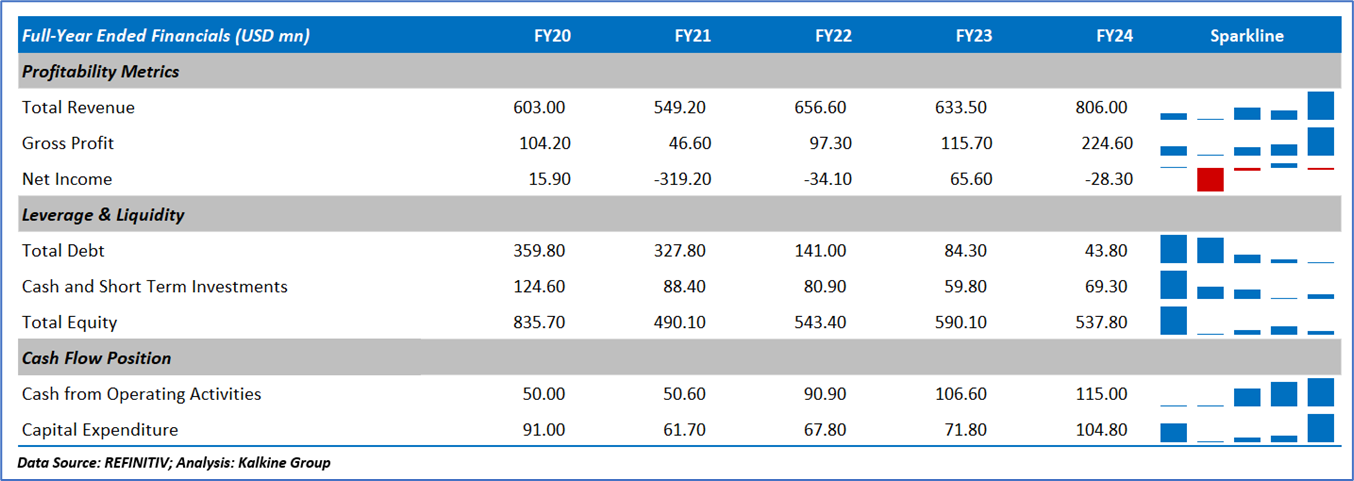Select the Full-Year Ended Financials header cell
The height and width of the screenshot is (481, 1354).
165,36
